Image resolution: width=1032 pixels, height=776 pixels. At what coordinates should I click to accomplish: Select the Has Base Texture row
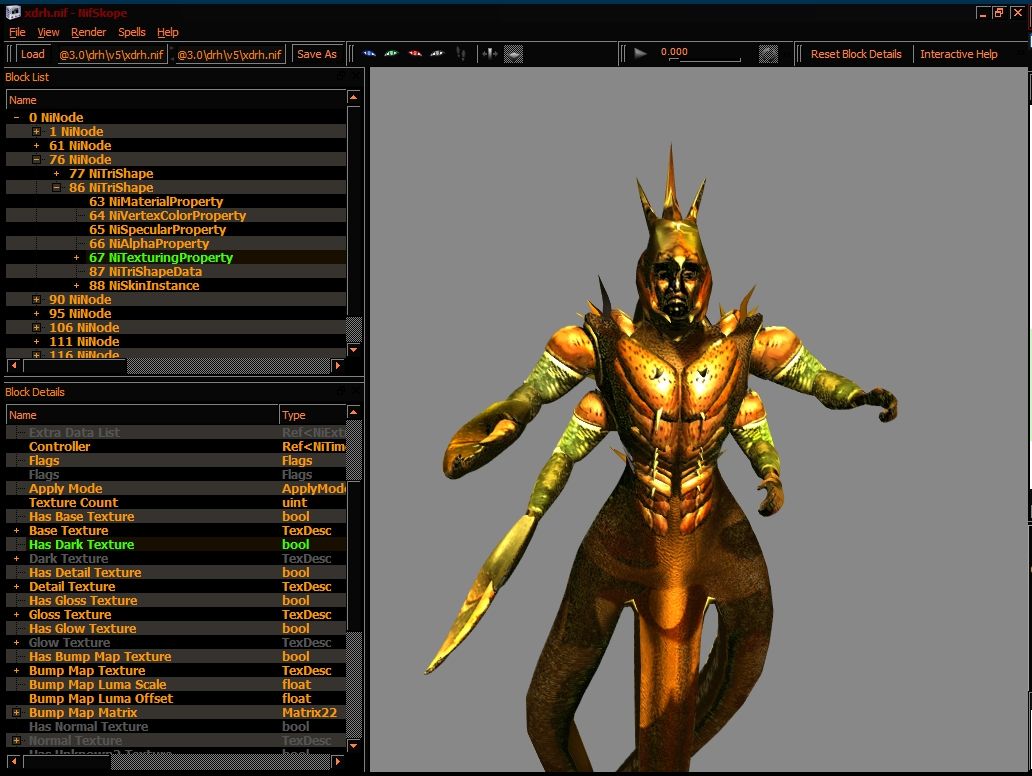pyautogui.click(x=176, y=517)
